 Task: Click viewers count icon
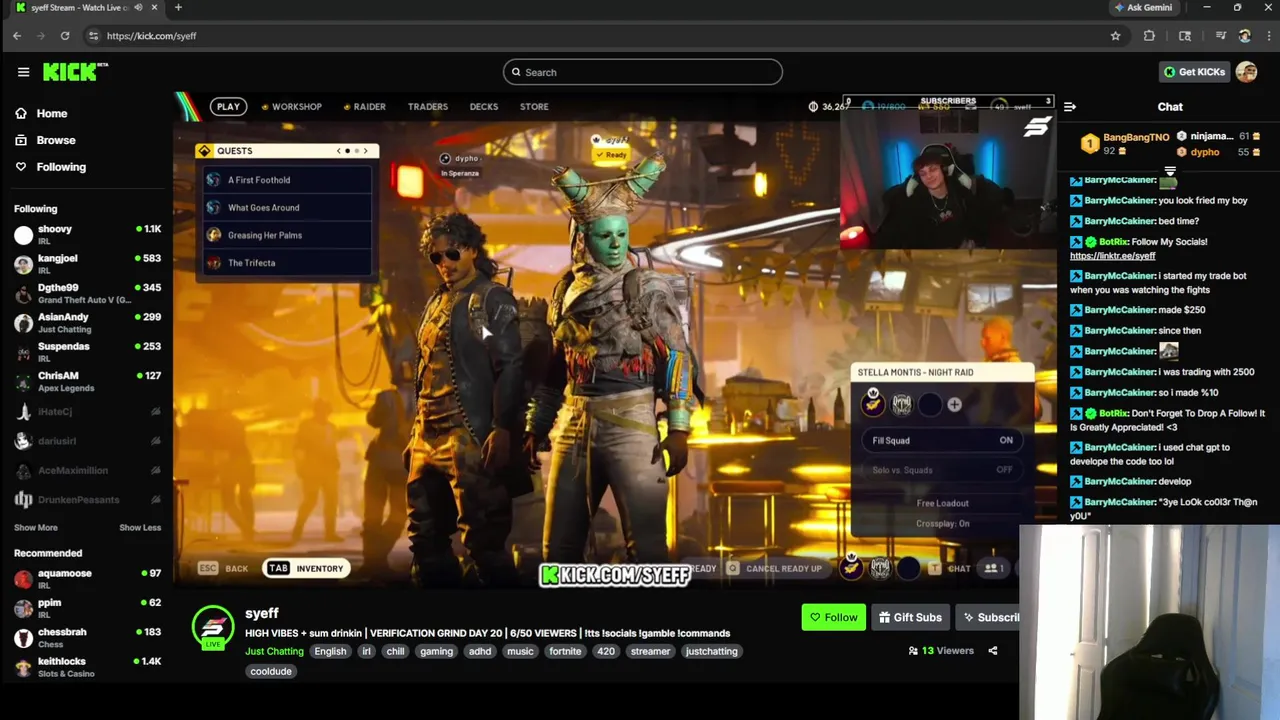click(x=913, y=651)
